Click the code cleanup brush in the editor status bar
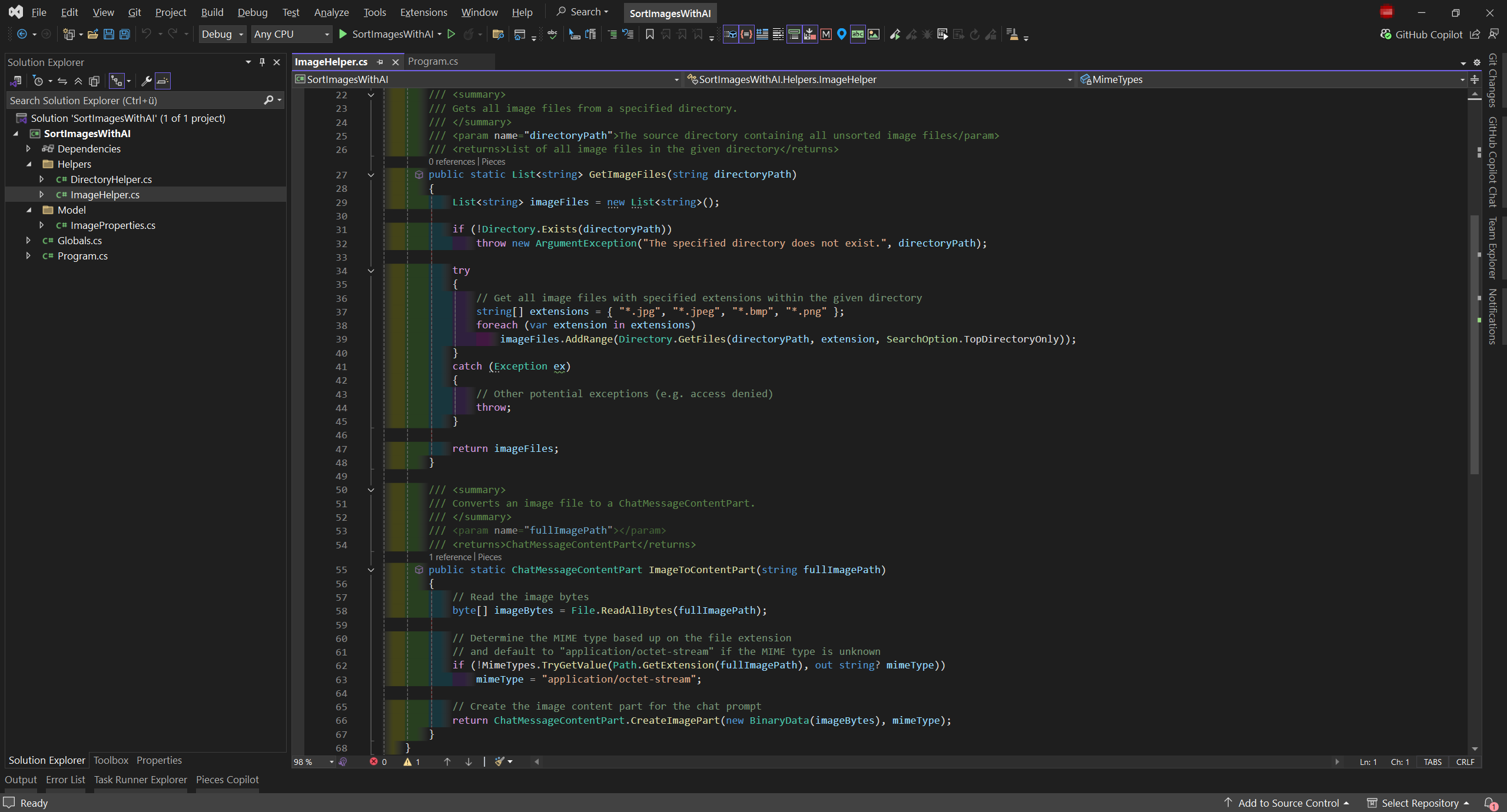The height and width of the screenshot is (812, 1507). (x=500, y=761)
